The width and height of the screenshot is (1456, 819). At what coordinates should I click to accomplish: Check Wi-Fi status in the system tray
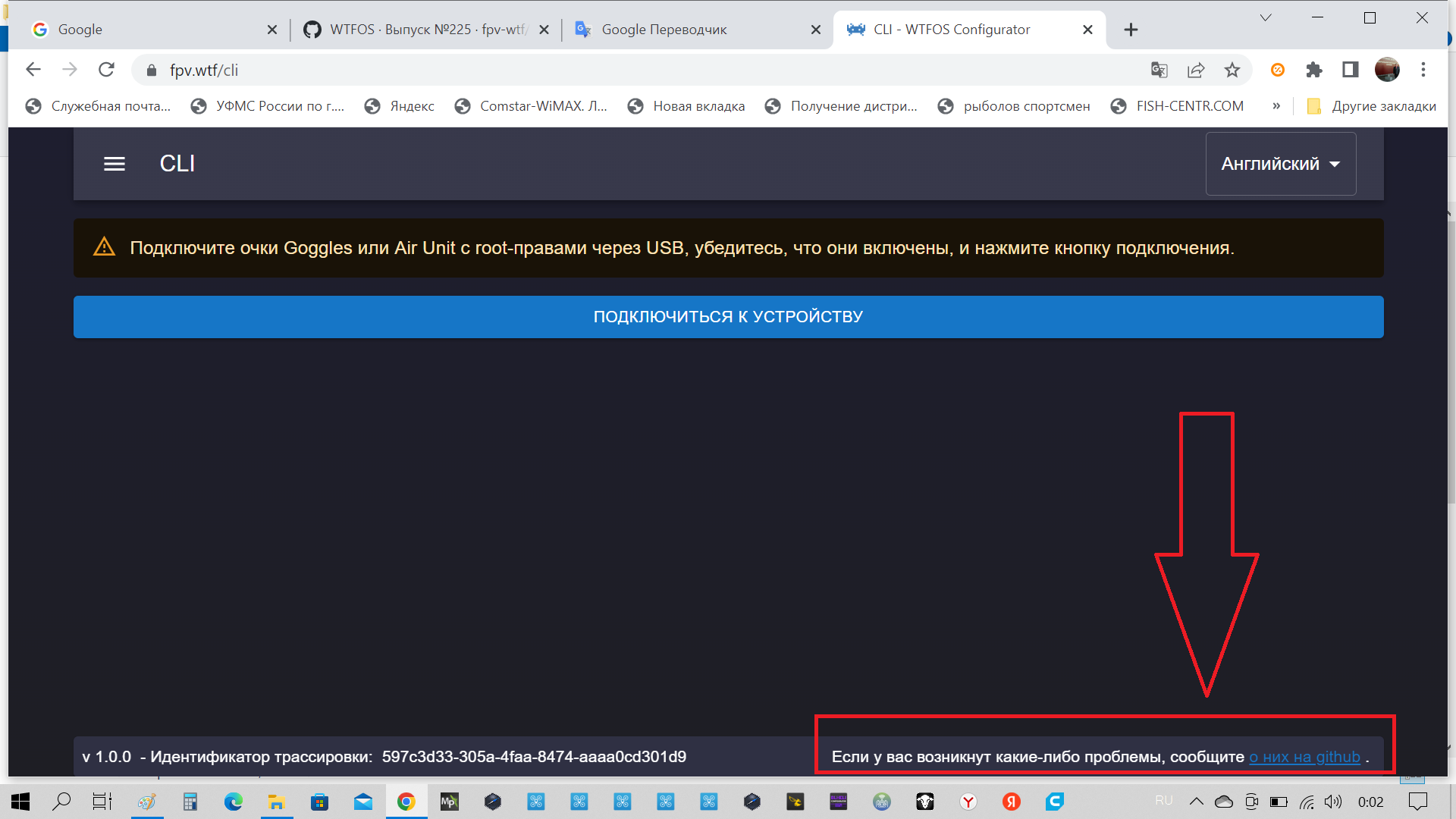pos(1306,802)
